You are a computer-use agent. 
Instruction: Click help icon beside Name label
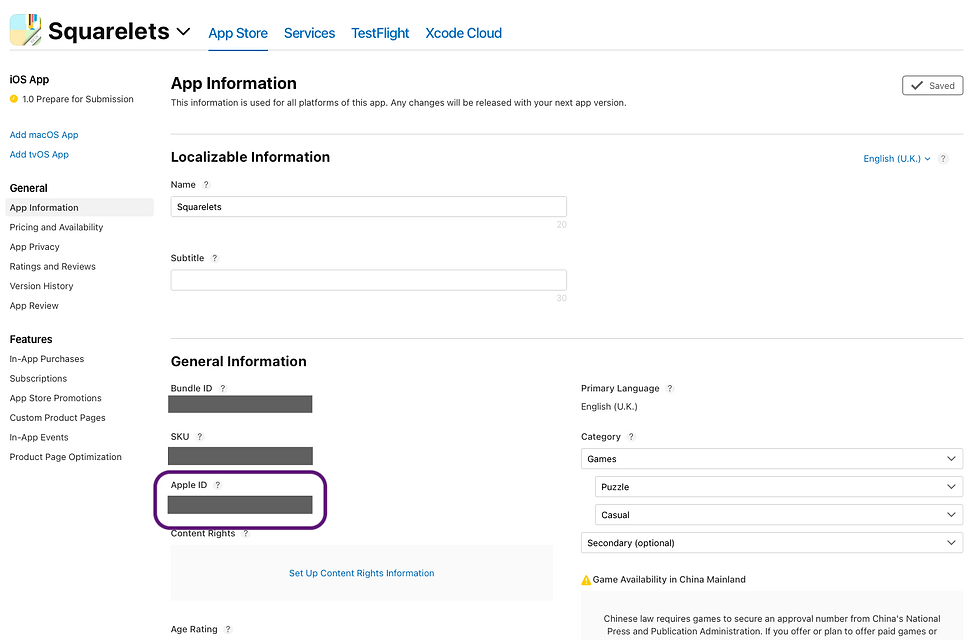click(x=206, y=185)
